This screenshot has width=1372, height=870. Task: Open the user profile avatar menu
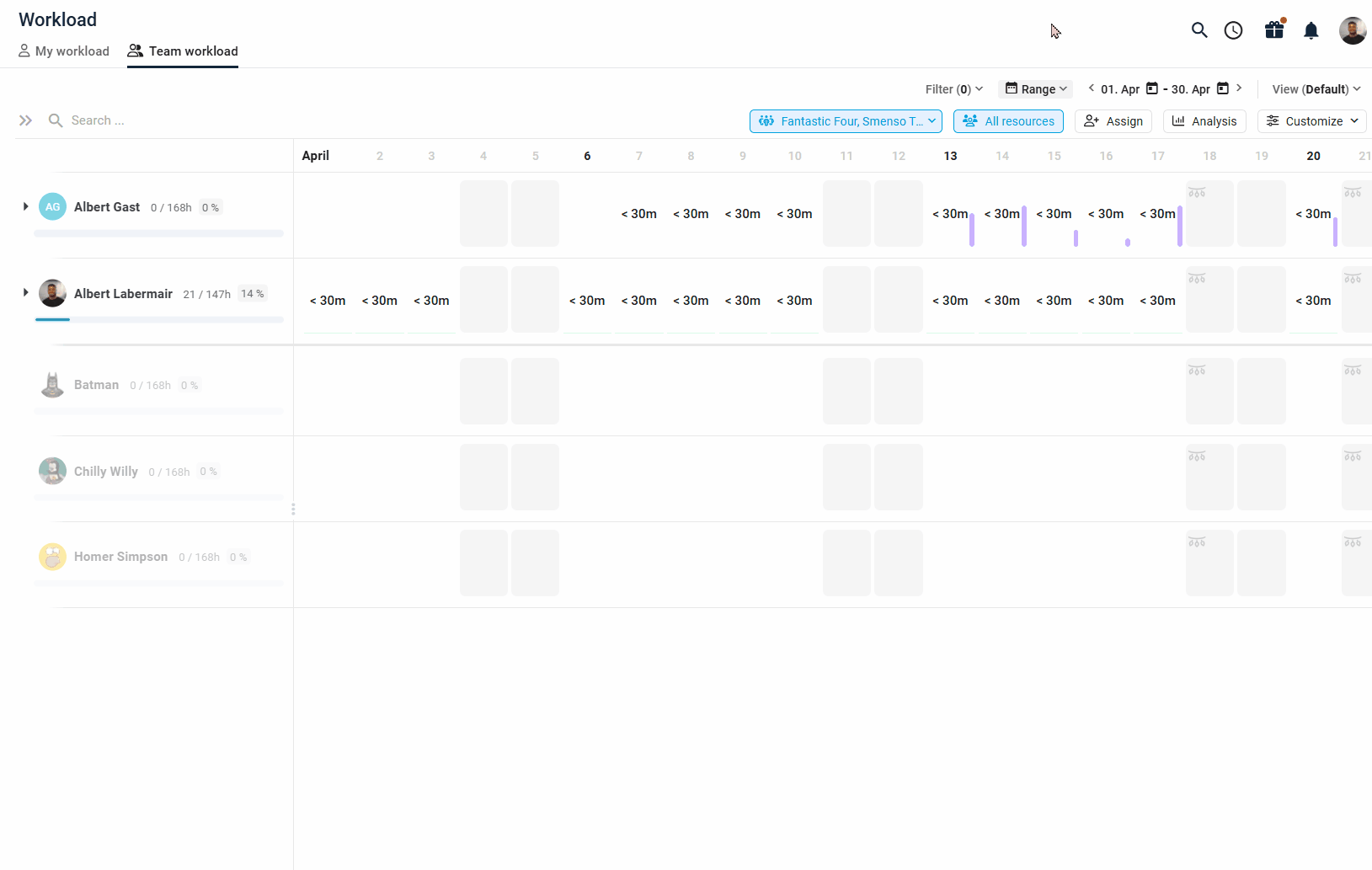pos(1352,31)
